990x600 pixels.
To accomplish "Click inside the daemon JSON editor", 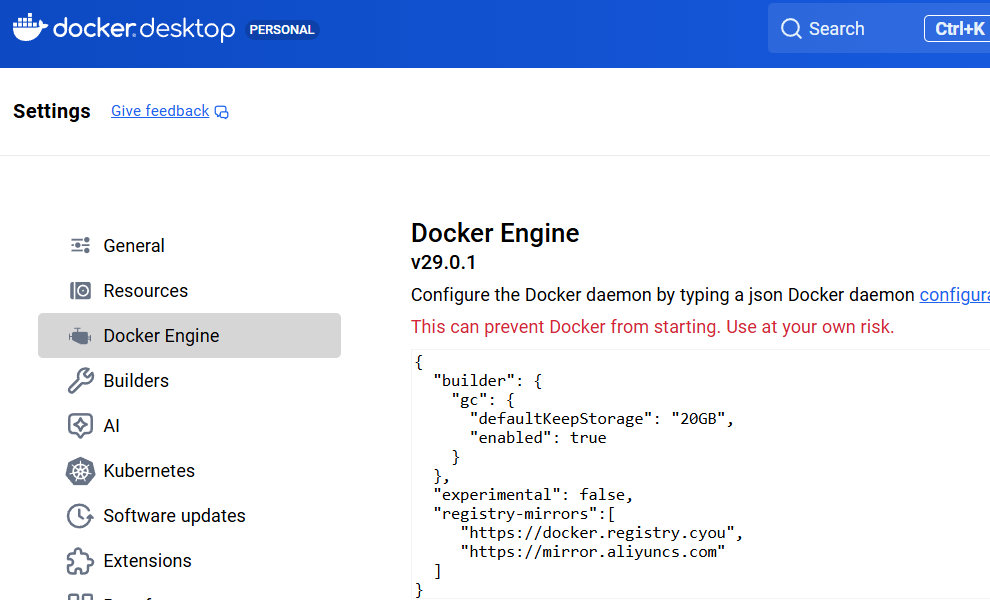I will click(x=700, y=470).
